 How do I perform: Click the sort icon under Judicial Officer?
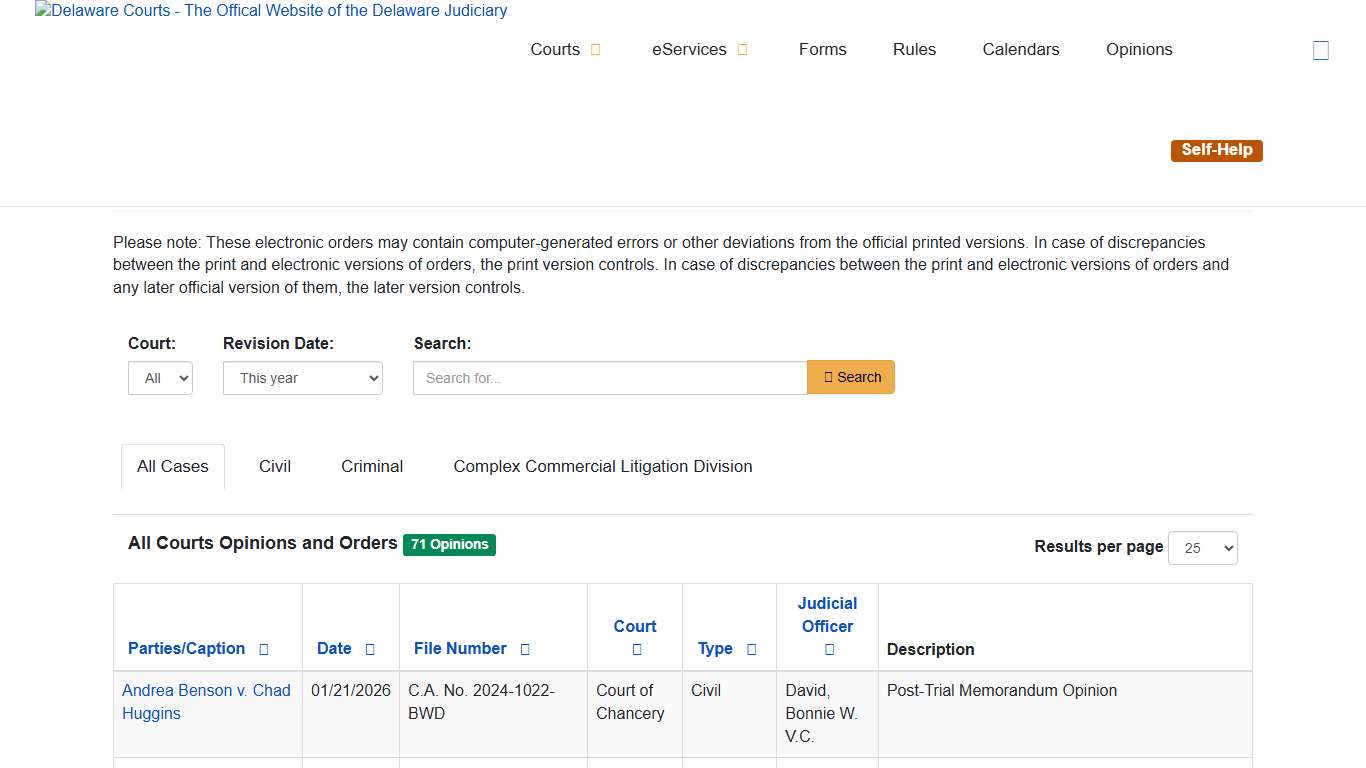829,650
